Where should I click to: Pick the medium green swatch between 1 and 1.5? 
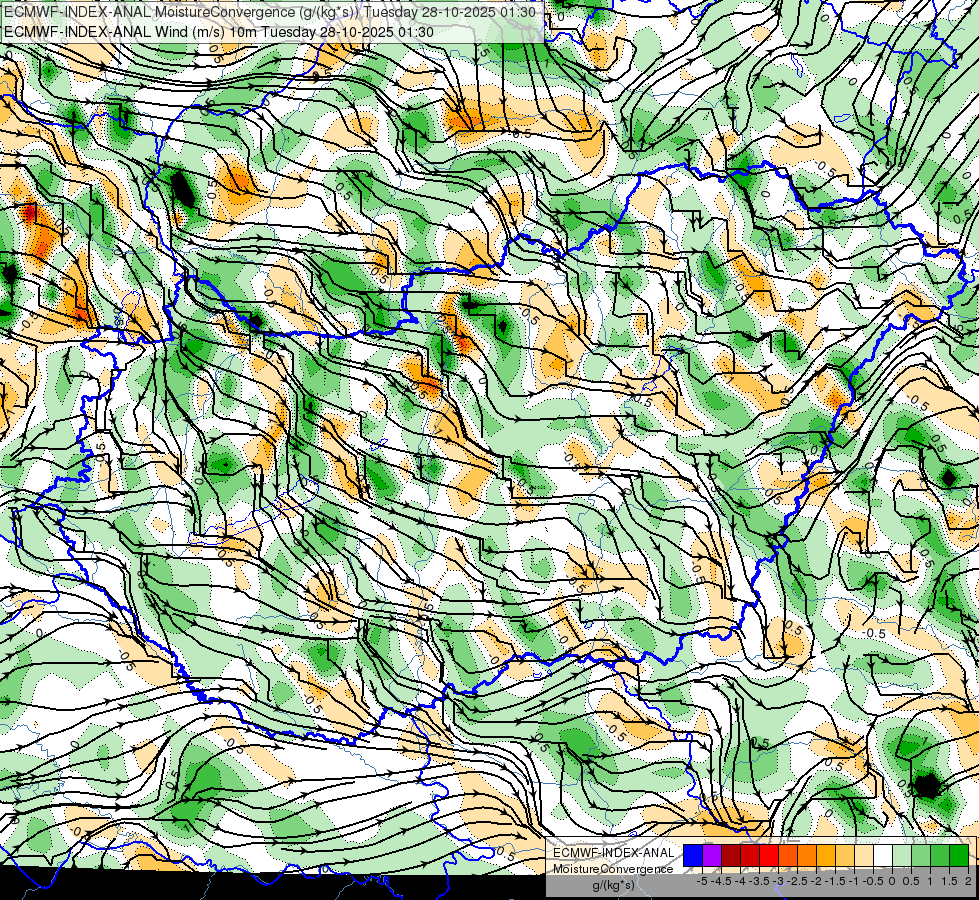[x=940, y=855]
